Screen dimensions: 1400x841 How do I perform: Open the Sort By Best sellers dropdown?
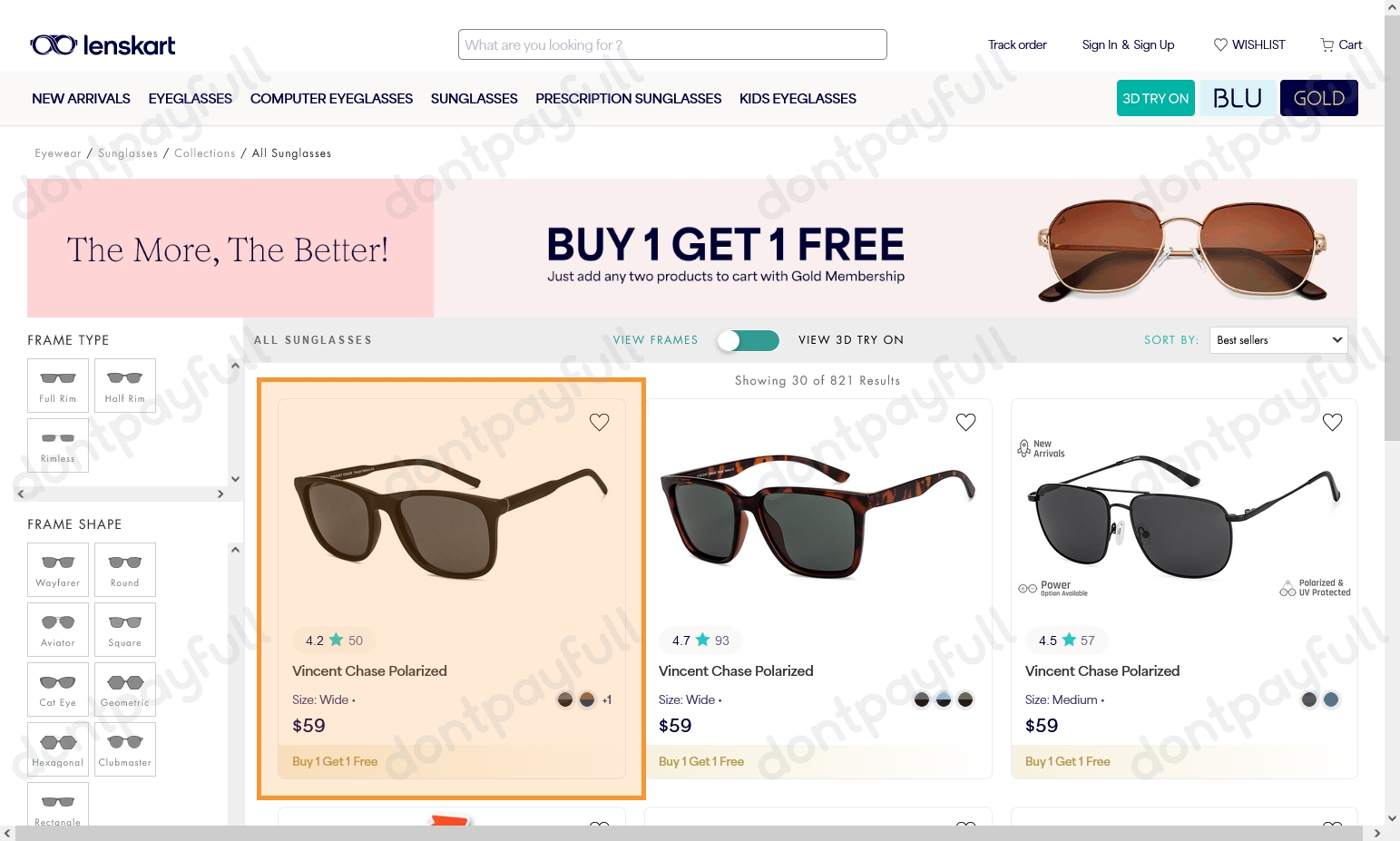pos(1278,340)
